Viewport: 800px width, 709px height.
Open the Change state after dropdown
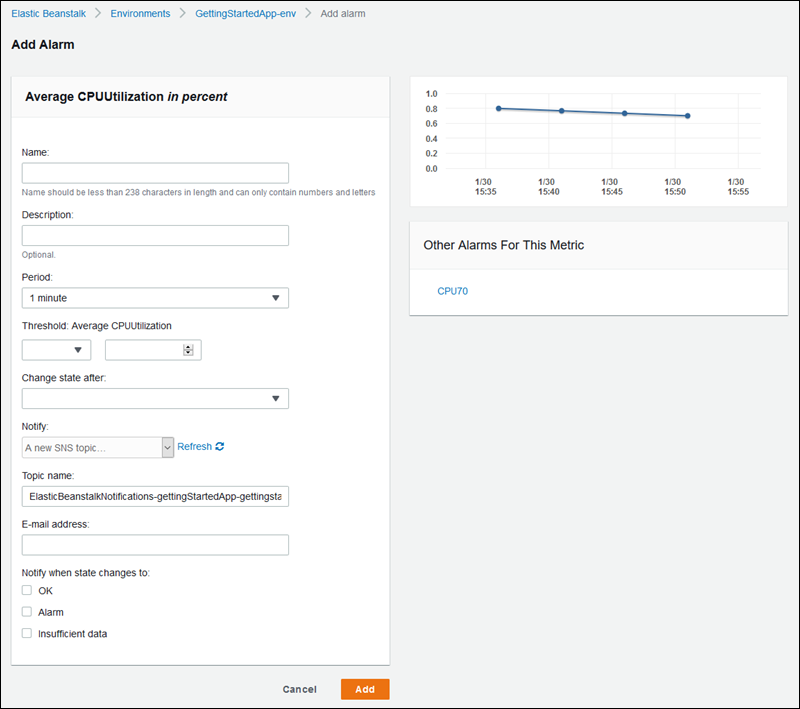[x=155, y=399]
